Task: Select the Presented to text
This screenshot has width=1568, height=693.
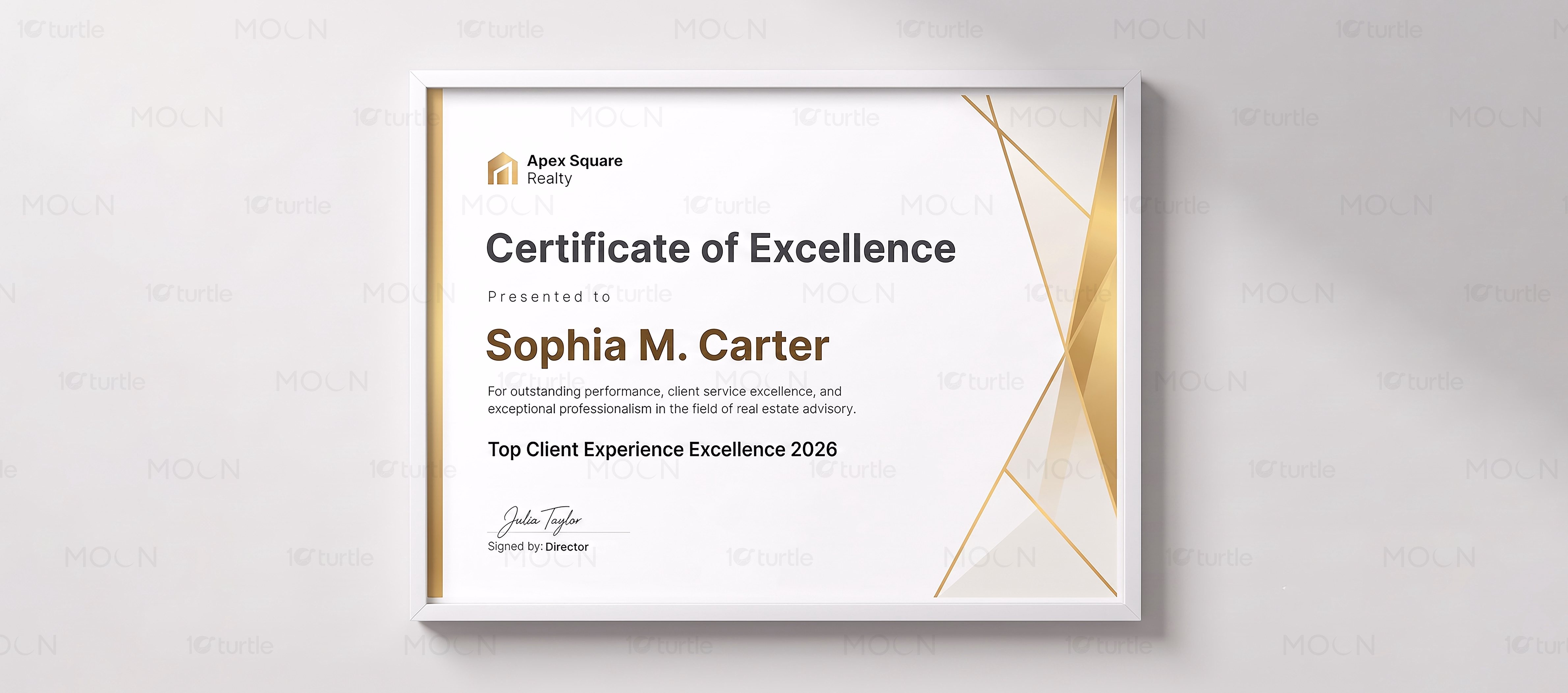Action: tap(549, 297)
